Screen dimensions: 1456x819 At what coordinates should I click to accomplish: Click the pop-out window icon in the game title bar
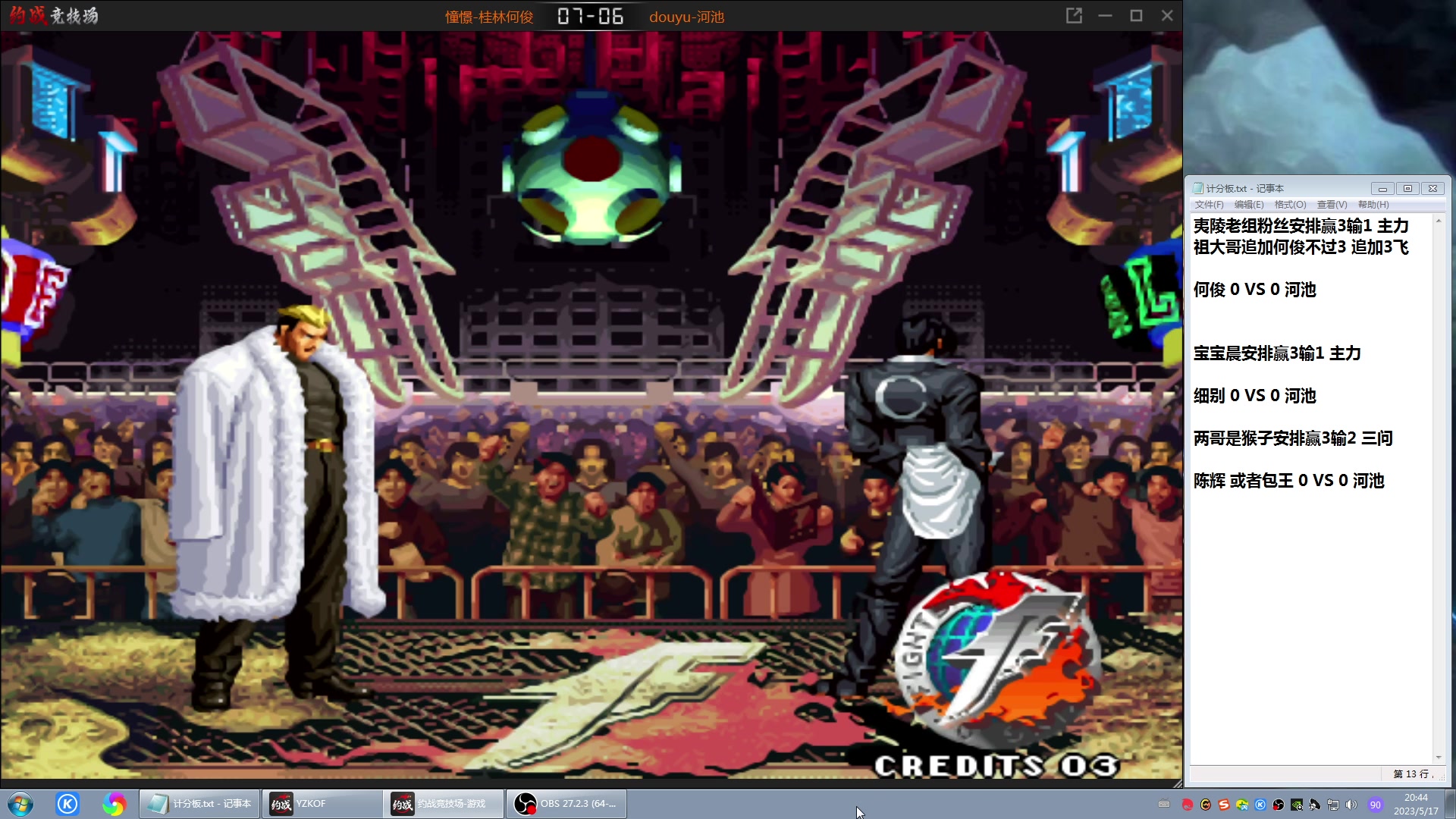click(x=1074, y=15)
